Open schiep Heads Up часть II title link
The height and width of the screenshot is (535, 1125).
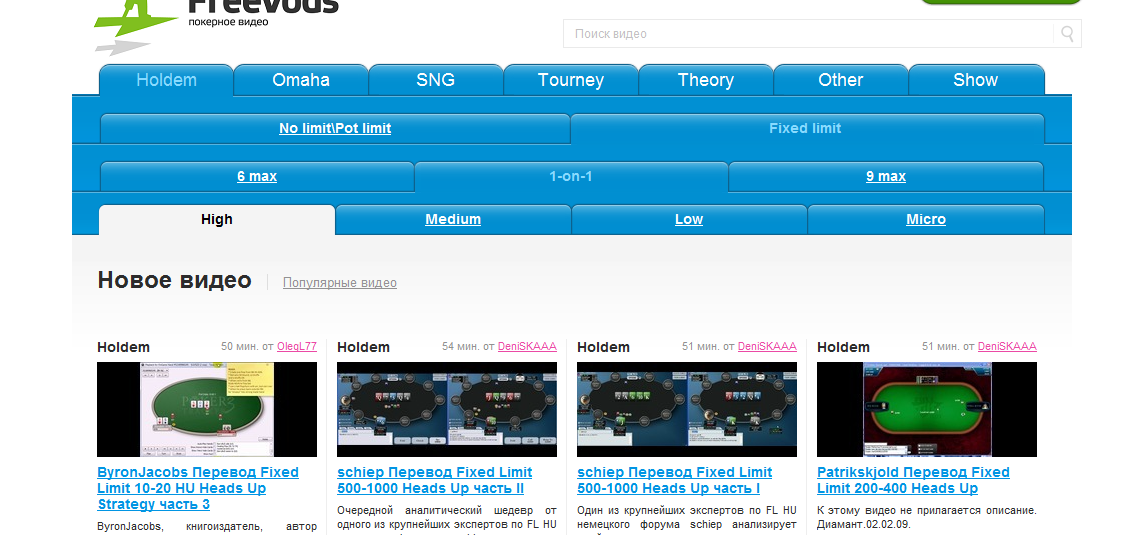[435, 480]
